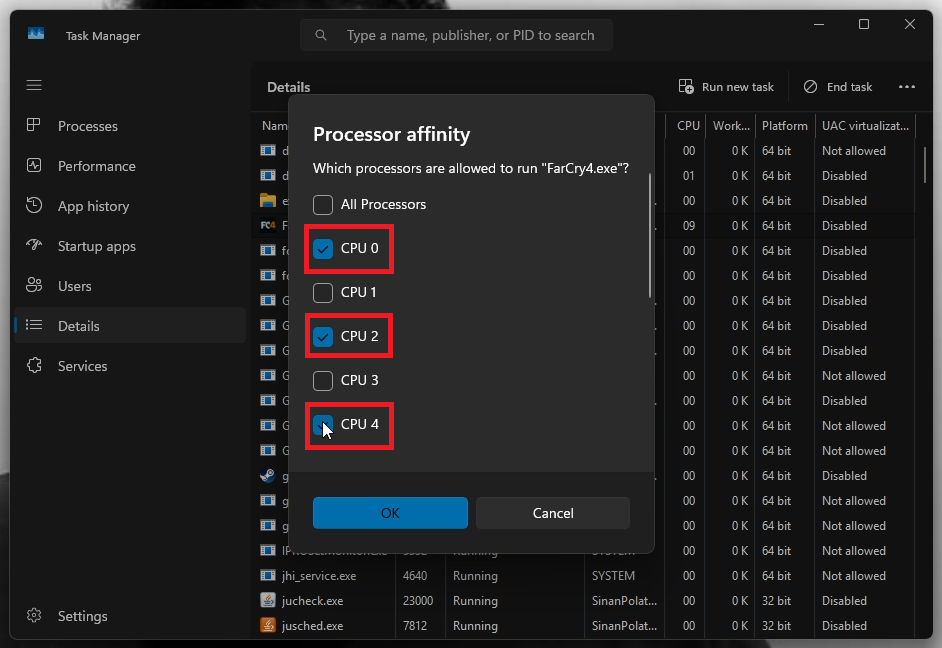The height and width of the screenshot is (648, 942).
Task: Open the Services page
Action: (x=130, y=366)
